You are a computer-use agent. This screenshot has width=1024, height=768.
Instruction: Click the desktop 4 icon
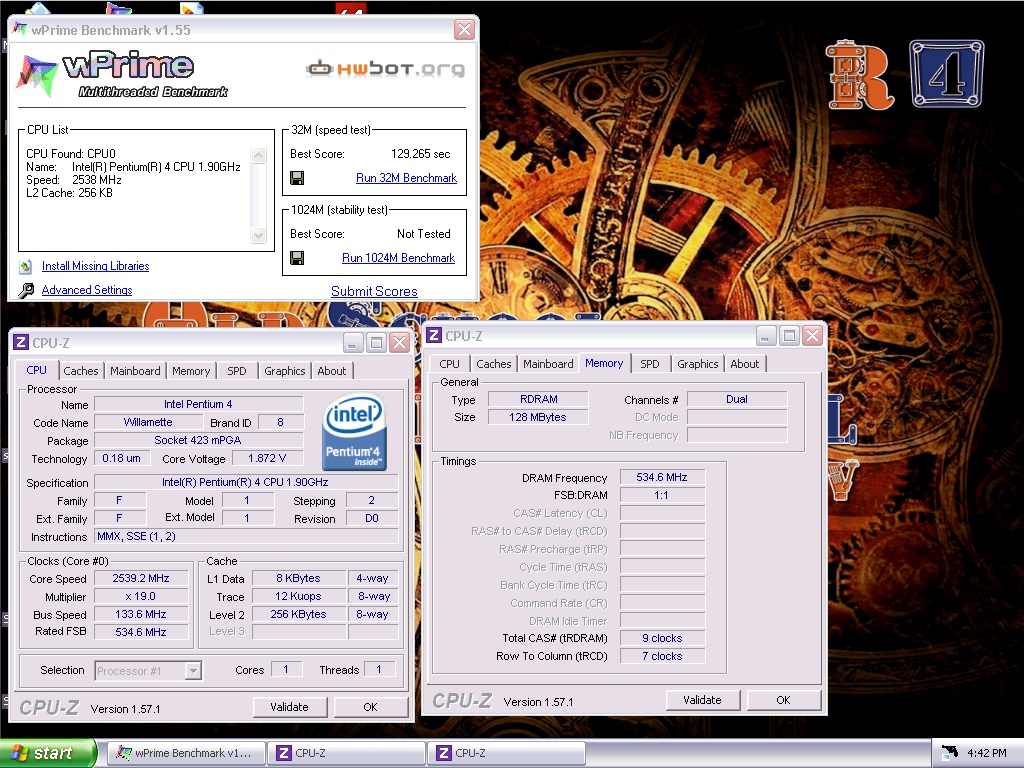coord(947,74)
